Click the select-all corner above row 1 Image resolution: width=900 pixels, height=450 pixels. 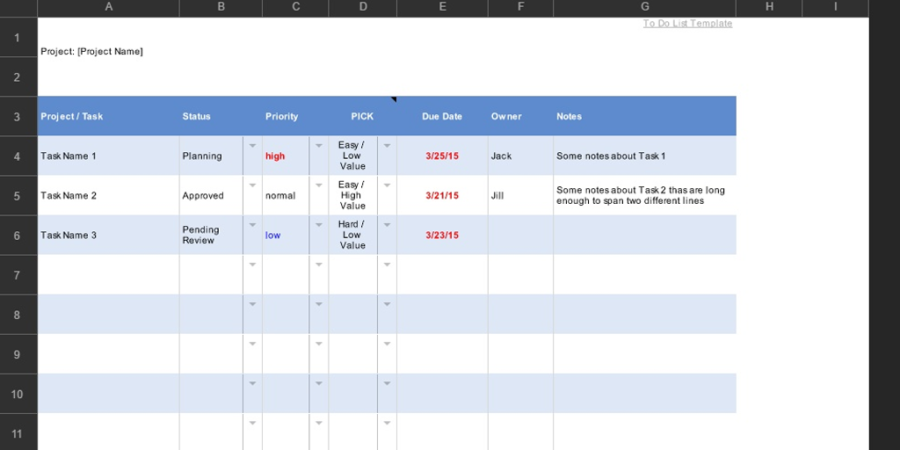(x=18, y=8)
